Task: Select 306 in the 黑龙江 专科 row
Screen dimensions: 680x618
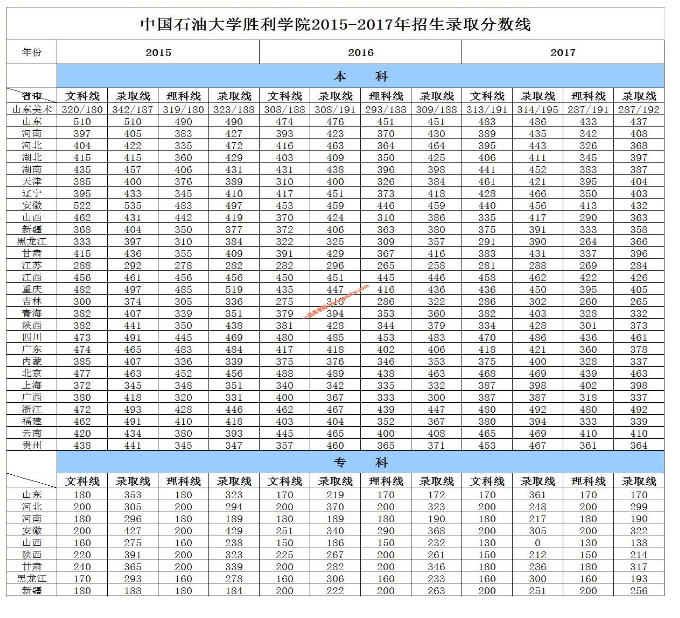Action: click(x=335, y=578)
